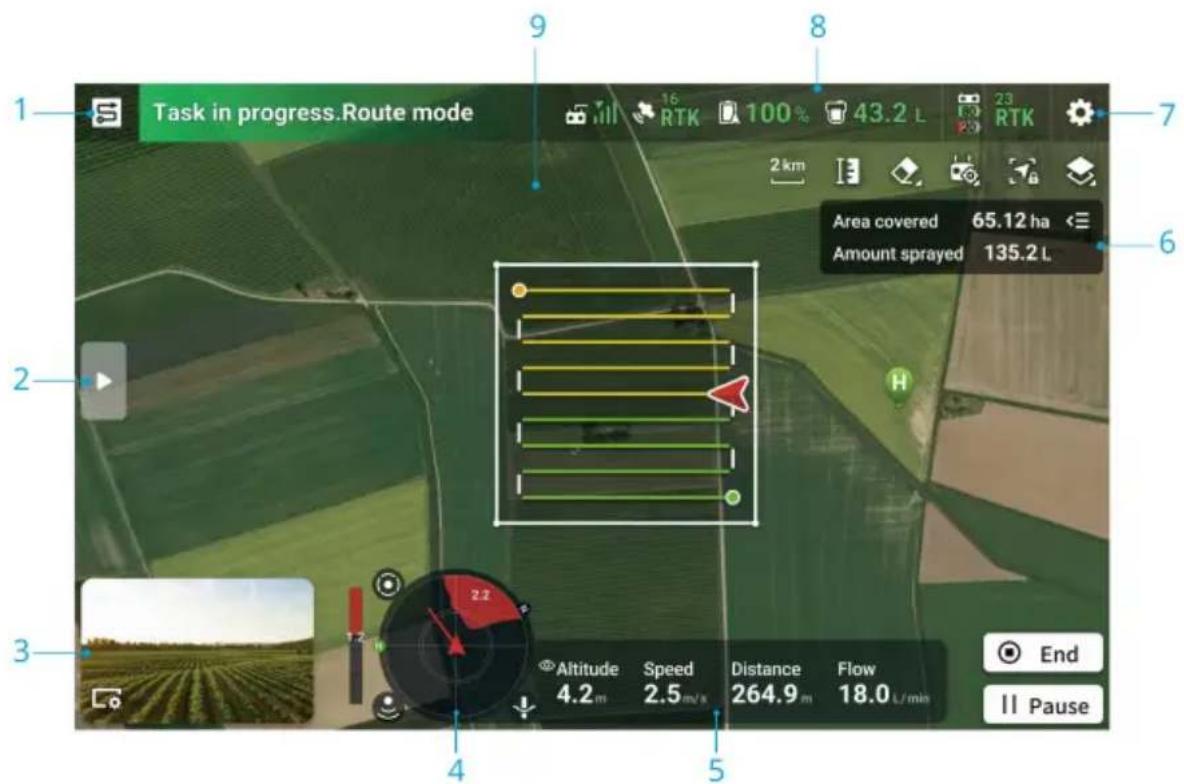This screenshot has height=784, width=1184.
Task: Open settings with the gear icon
Action: click(1080, 113)
